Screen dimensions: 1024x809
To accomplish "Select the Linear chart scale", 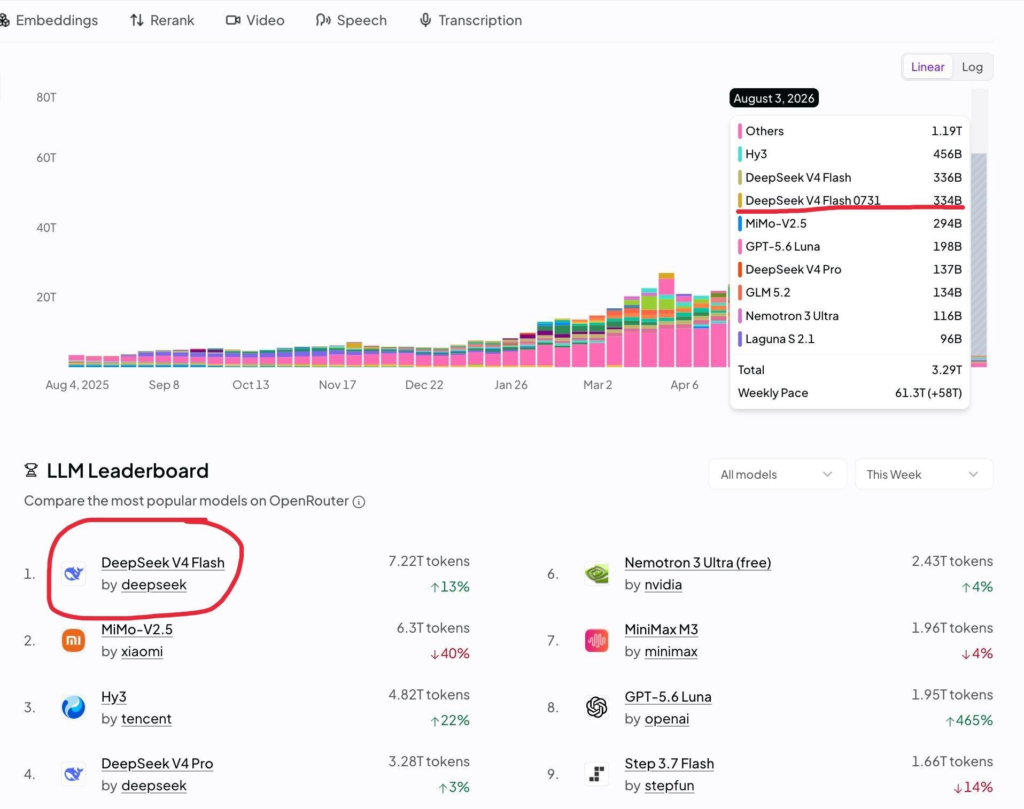I will point(927,67).
